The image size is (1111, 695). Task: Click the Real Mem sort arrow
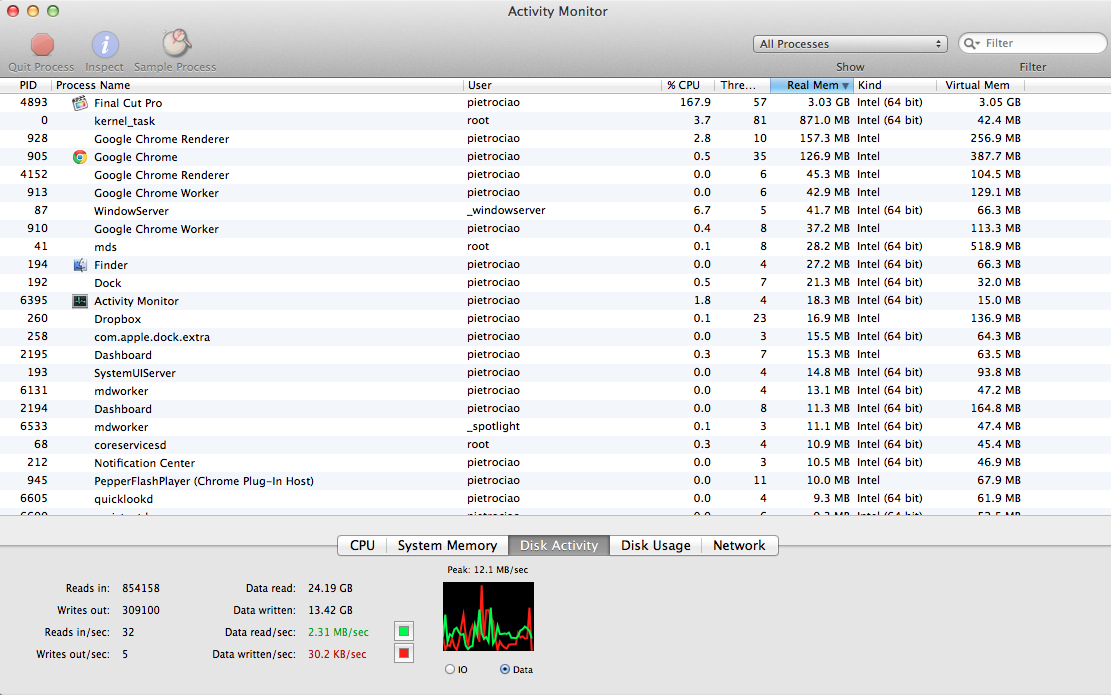(x=845, y=86)
